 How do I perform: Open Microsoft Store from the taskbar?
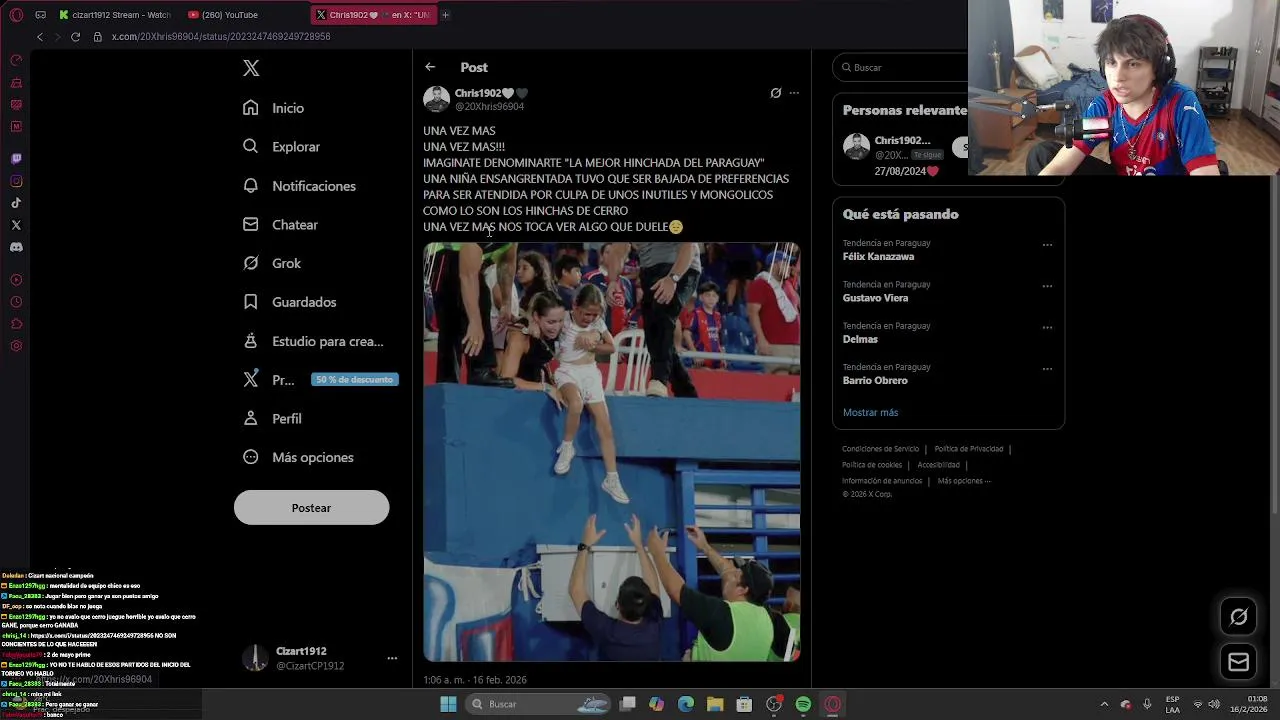pyautogui.click(x=744, y=704)
